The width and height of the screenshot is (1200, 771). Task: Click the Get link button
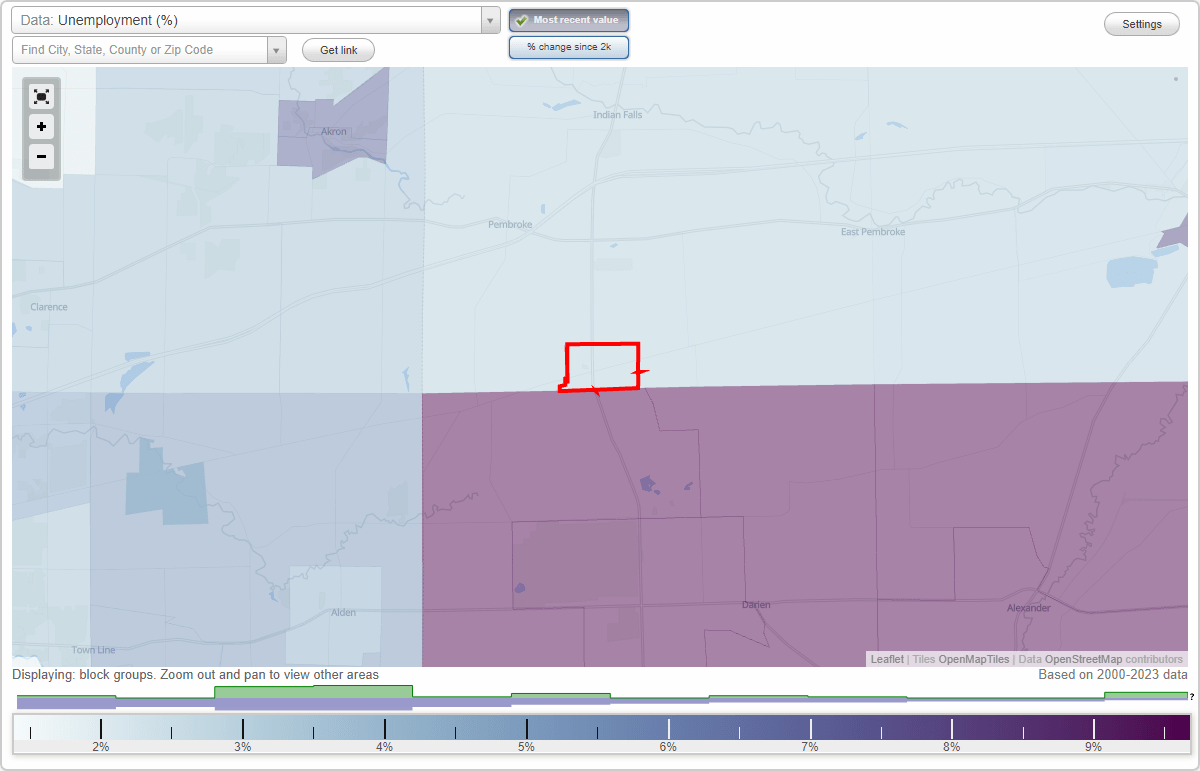338,50
